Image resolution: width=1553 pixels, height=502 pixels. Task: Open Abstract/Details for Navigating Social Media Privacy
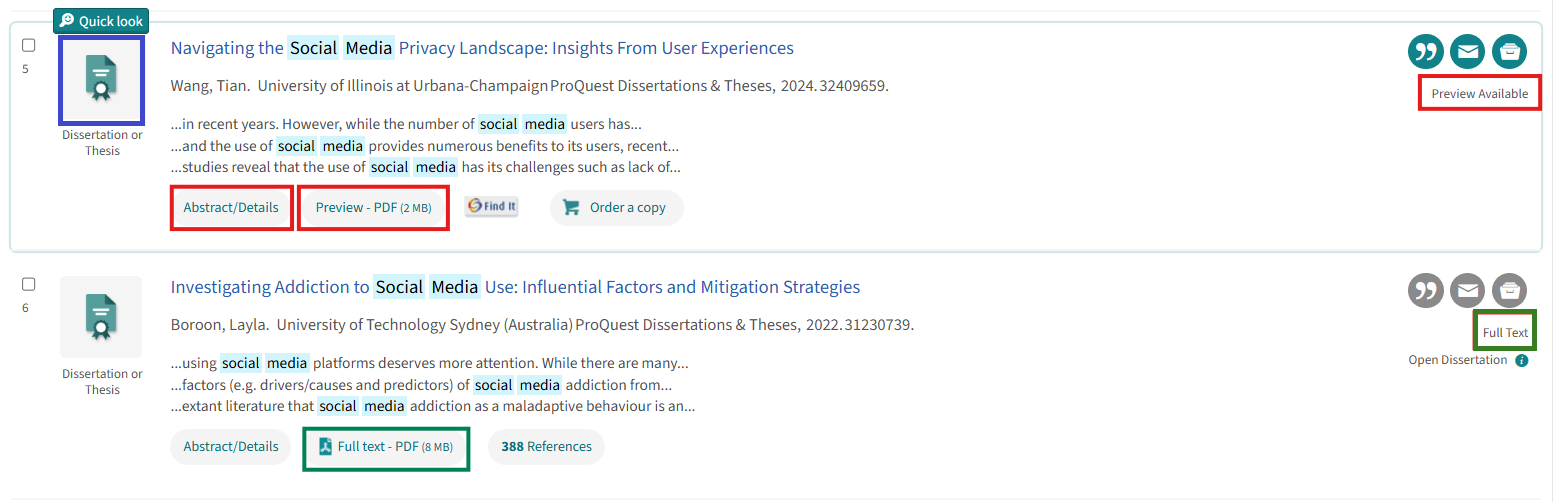pos(231,208)
